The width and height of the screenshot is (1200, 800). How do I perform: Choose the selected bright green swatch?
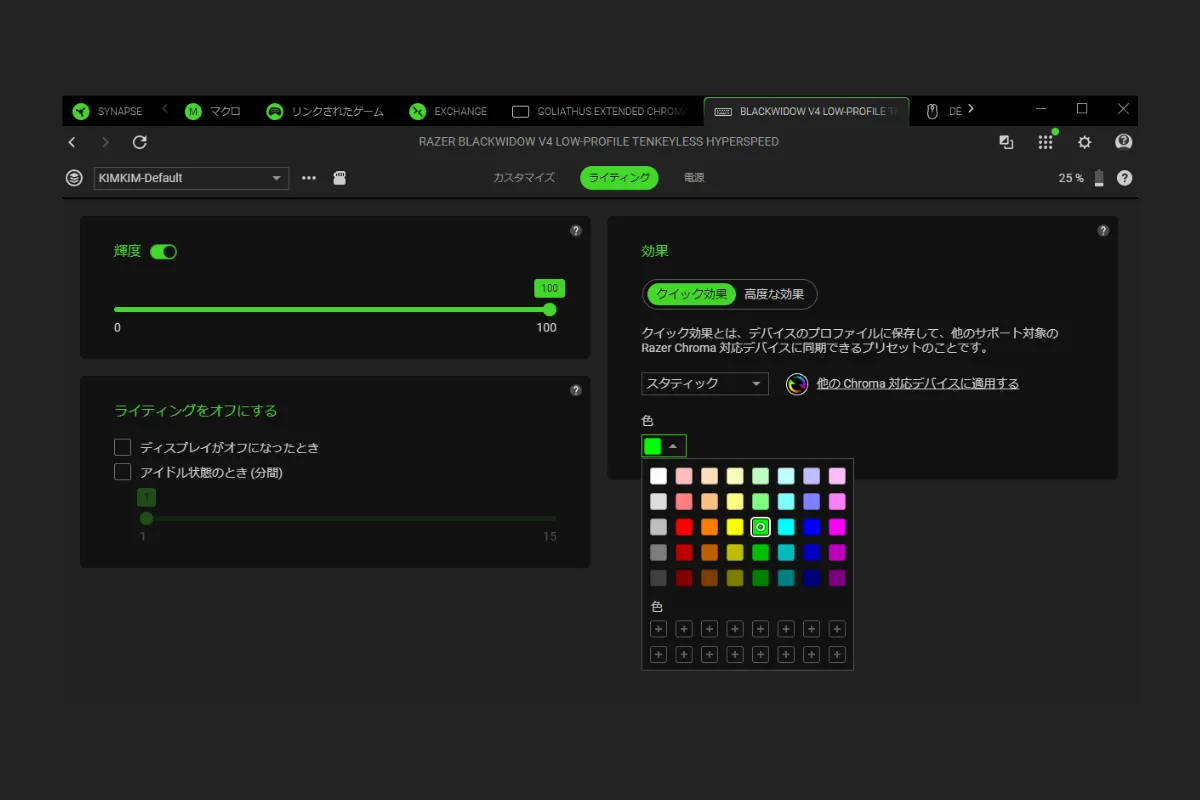[760, 527]
